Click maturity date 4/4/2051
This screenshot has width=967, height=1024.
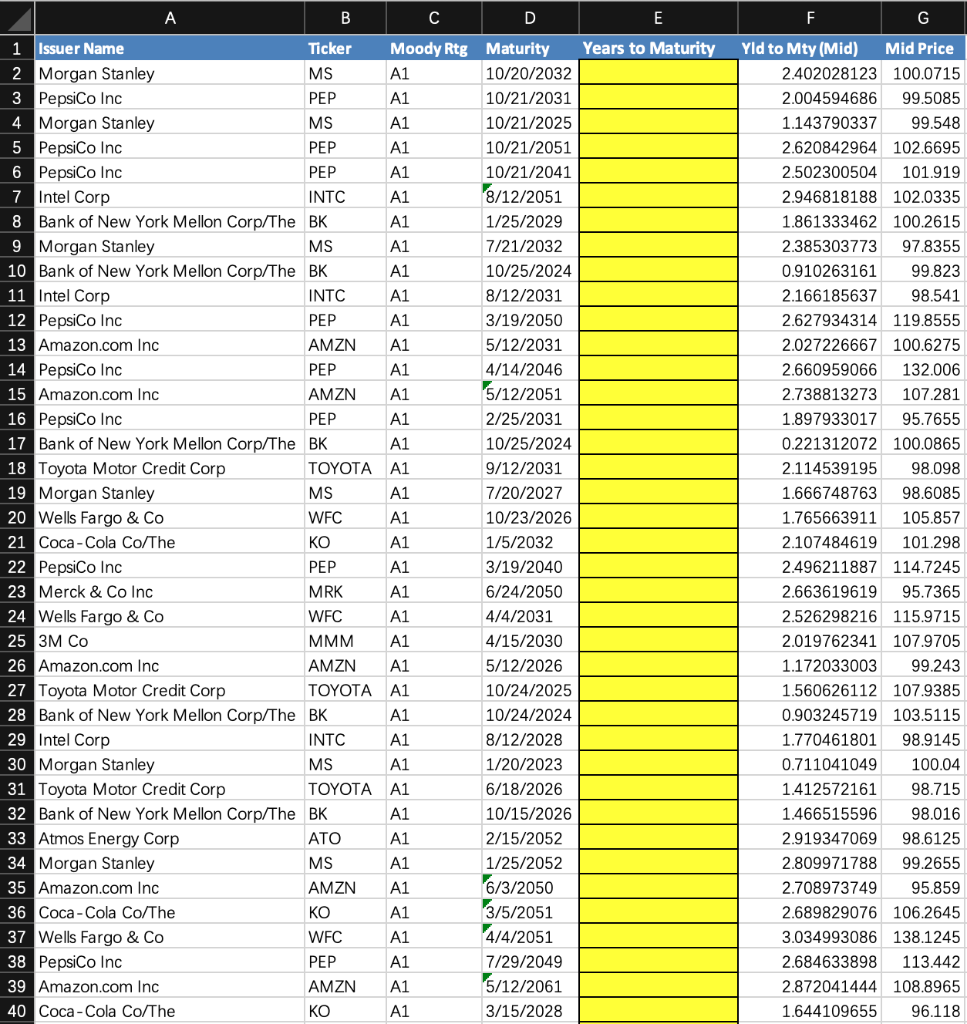click(530, 937)
